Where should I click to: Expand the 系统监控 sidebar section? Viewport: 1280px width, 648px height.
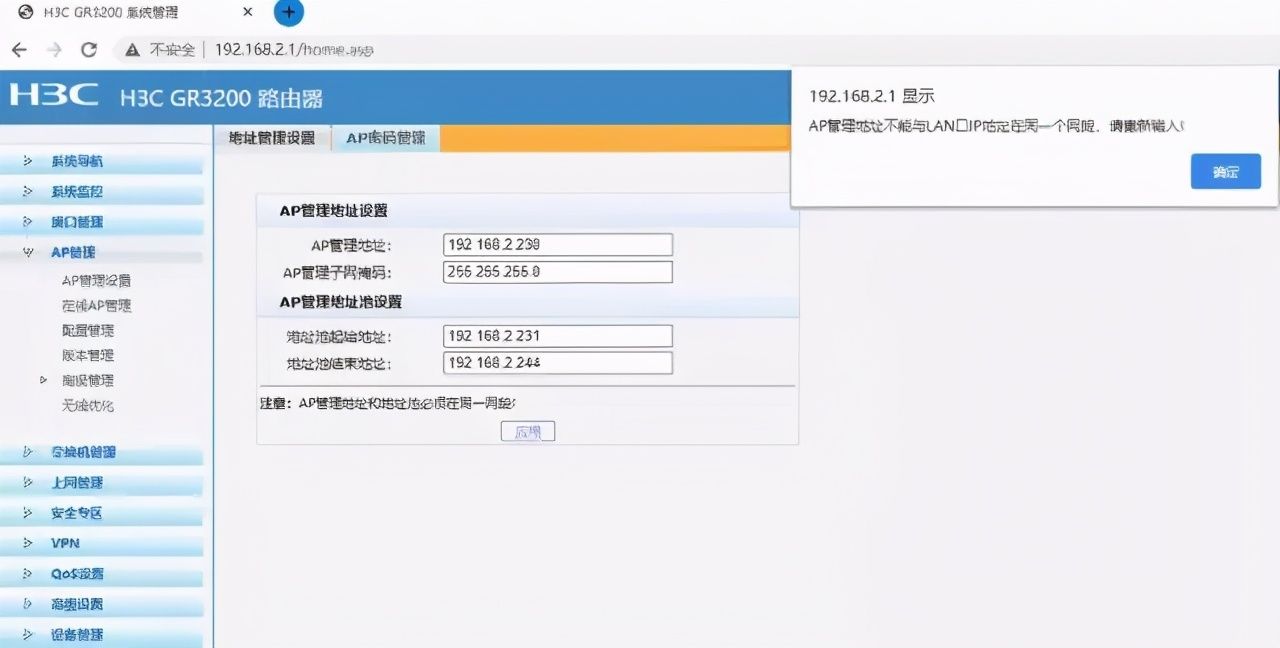pyautogui.click(x=77, y=191)
